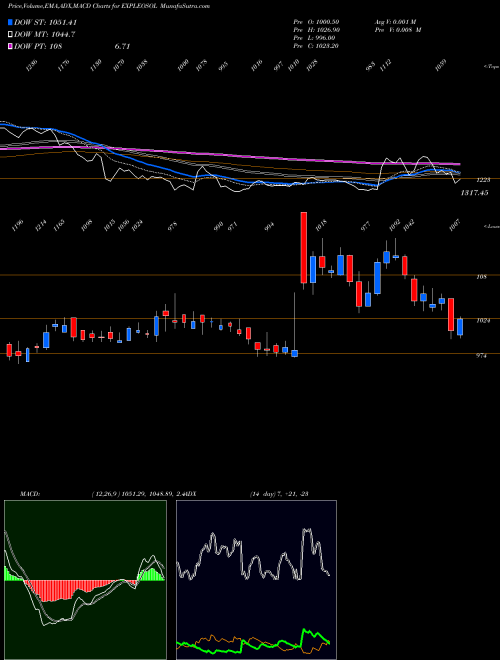
Task: Click the magenta DOW PT legend swatch
Action: click(x=10, y=46)
